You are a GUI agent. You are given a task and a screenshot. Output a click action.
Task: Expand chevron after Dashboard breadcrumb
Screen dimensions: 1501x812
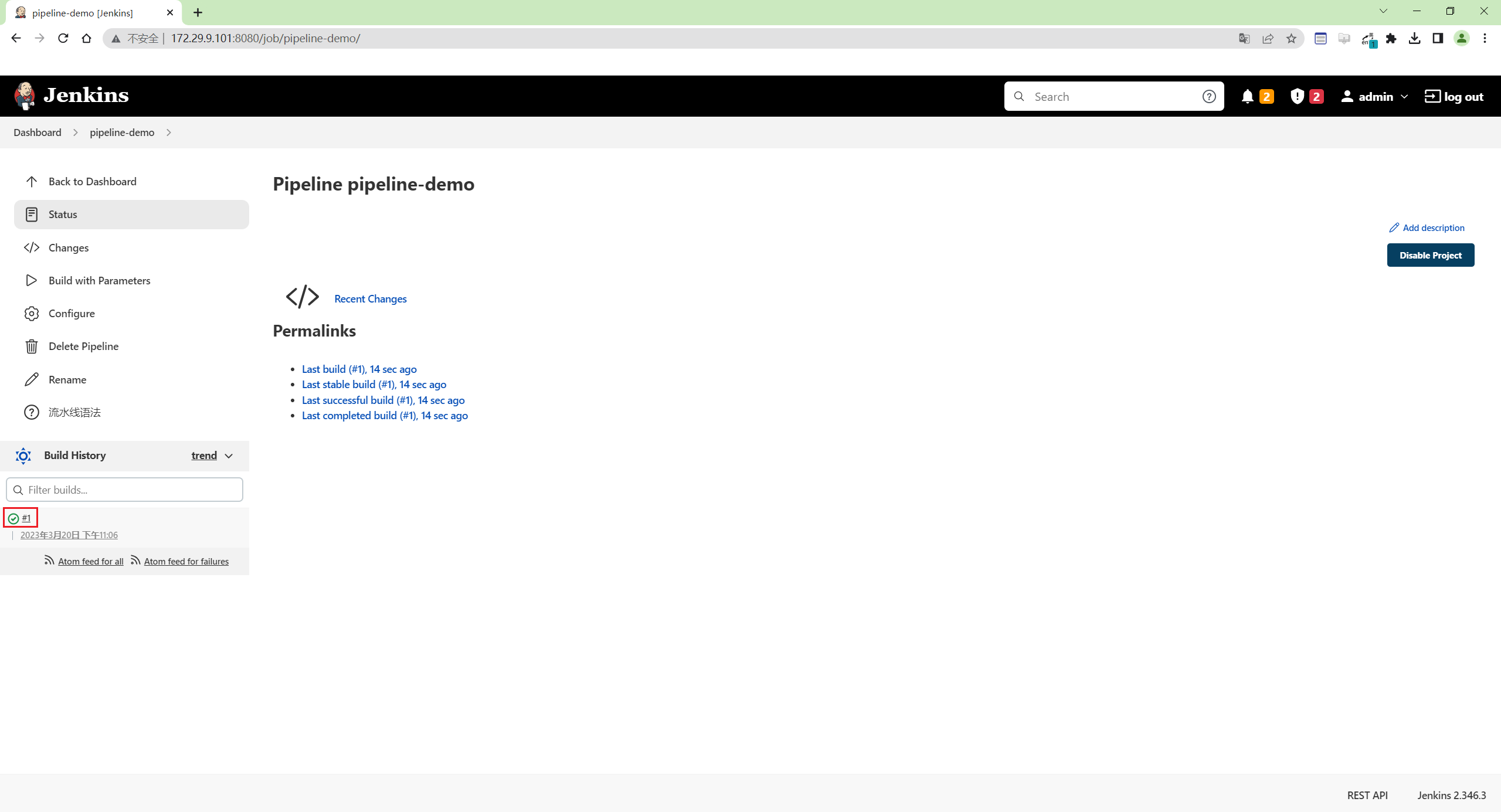pos(76,132)
